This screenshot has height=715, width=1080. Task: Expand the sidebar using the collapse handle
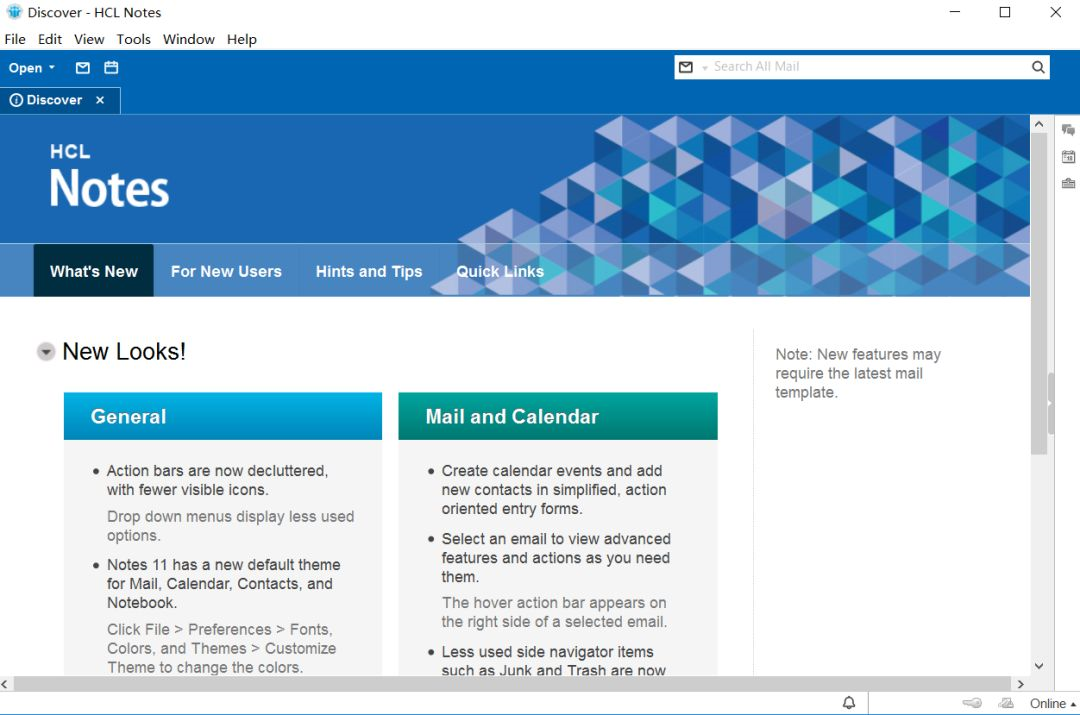(1051, 404)
